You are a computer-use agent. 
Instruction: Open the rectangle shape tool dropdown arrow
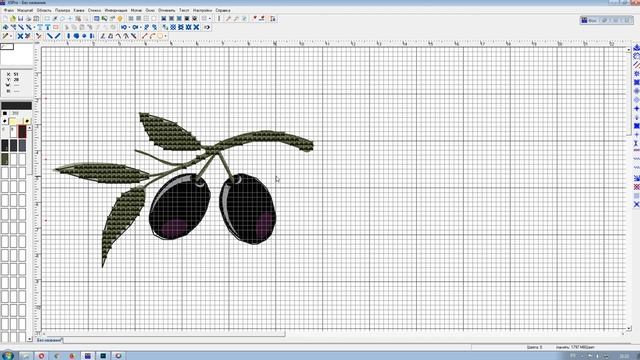click(165, 36)
